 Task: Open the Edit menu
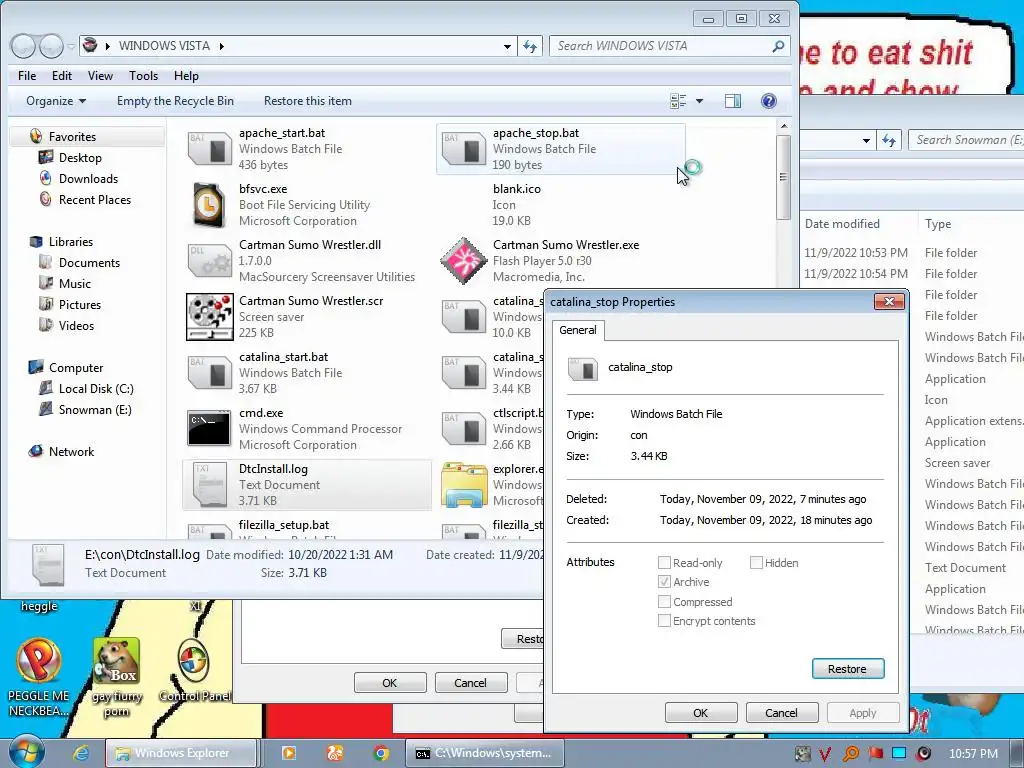62,76
